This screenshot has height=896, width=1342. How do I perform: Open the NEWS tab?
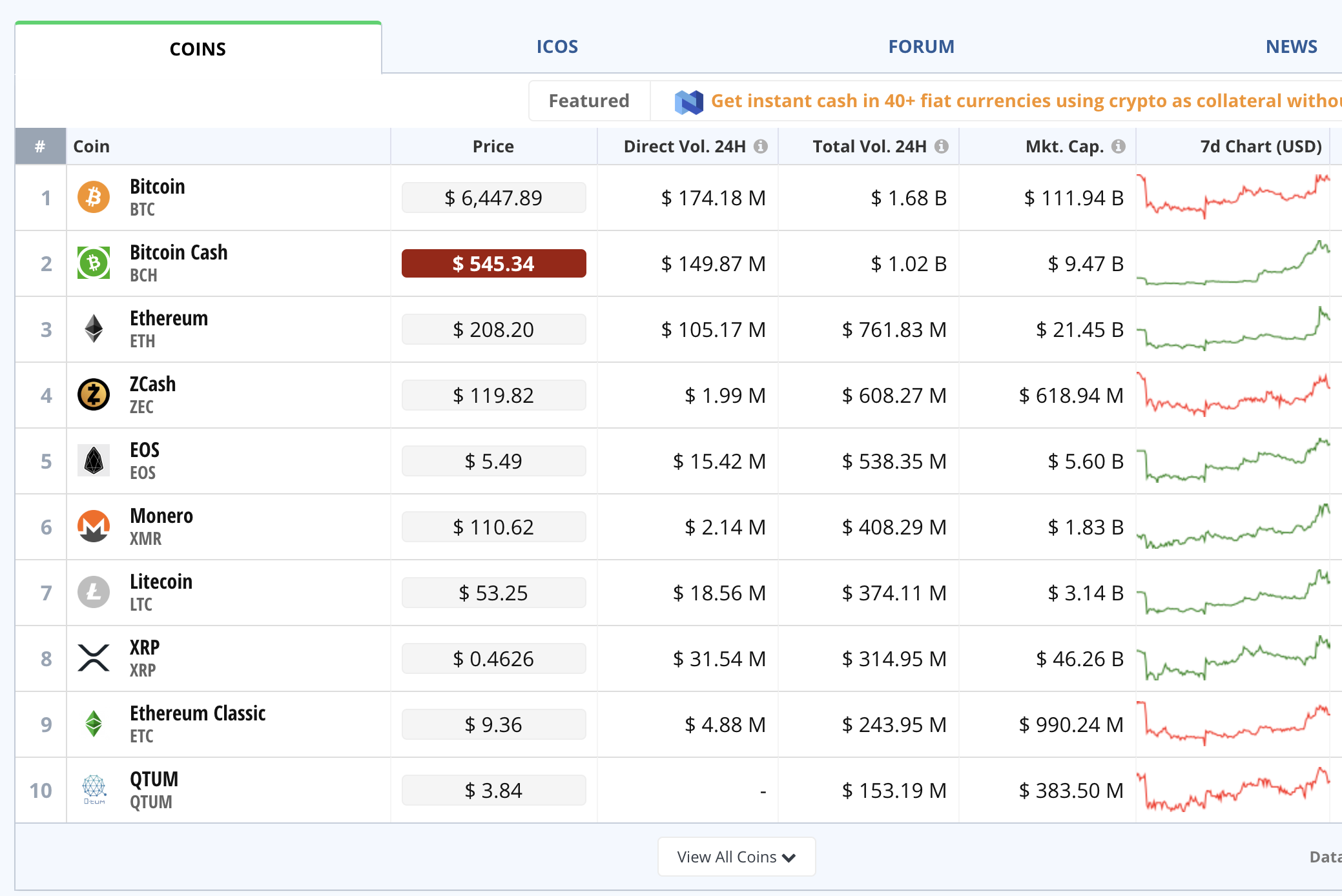click(x=1291, y=46)
